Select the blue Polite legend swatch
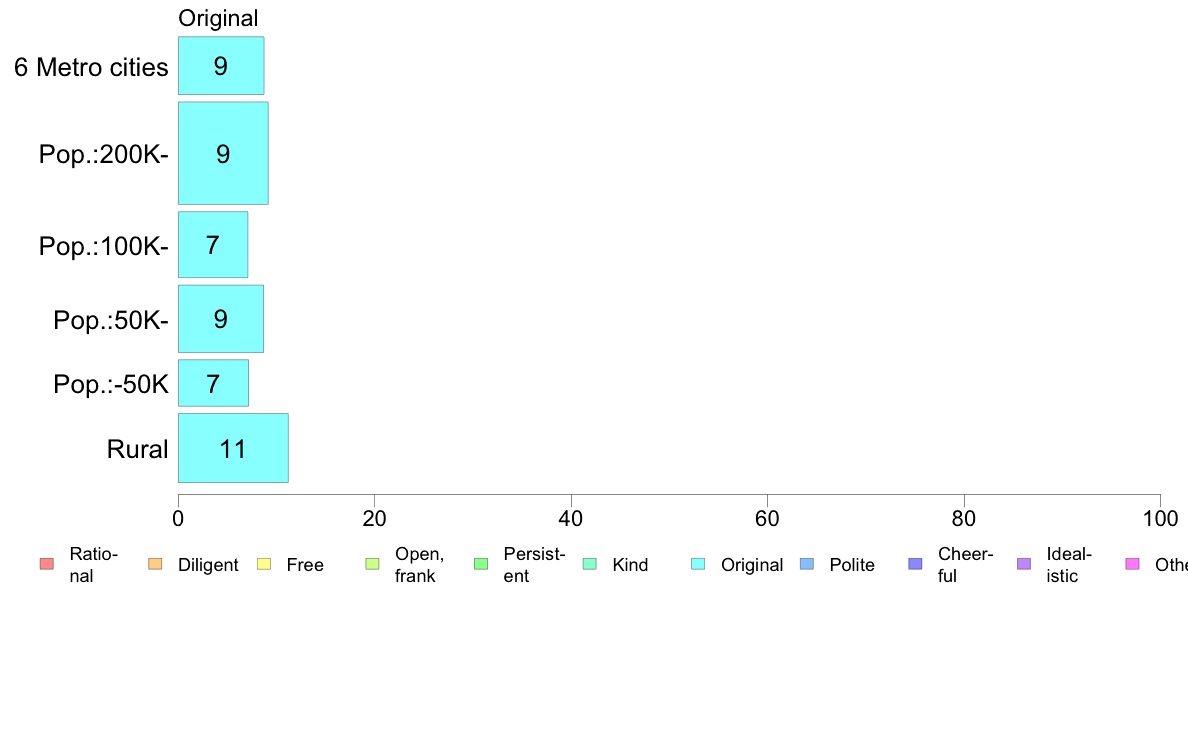Viewport: 1188px width, 736px height. point(807,564)
